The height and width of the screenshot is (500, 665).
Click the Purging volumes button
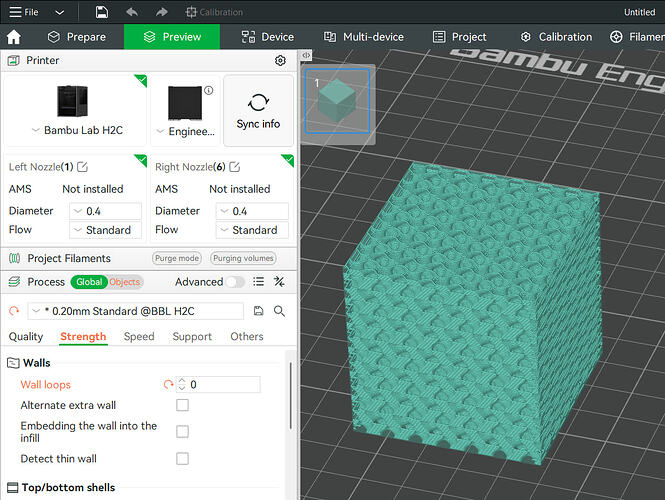click(243, 258)
